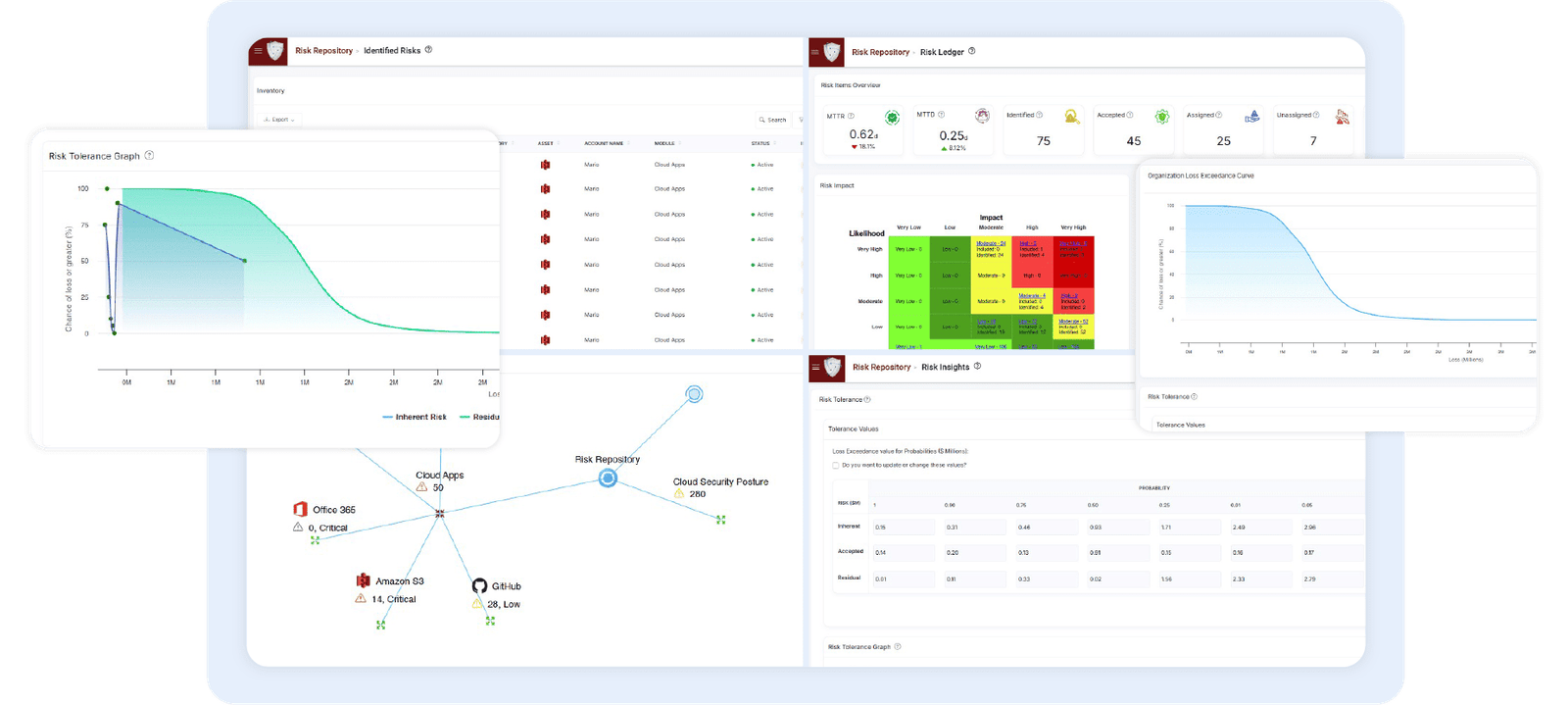The height and width of the screenshot is (705, 1568).
Task: Sort by the Account Name column header
Action: (x=604, y=143)
